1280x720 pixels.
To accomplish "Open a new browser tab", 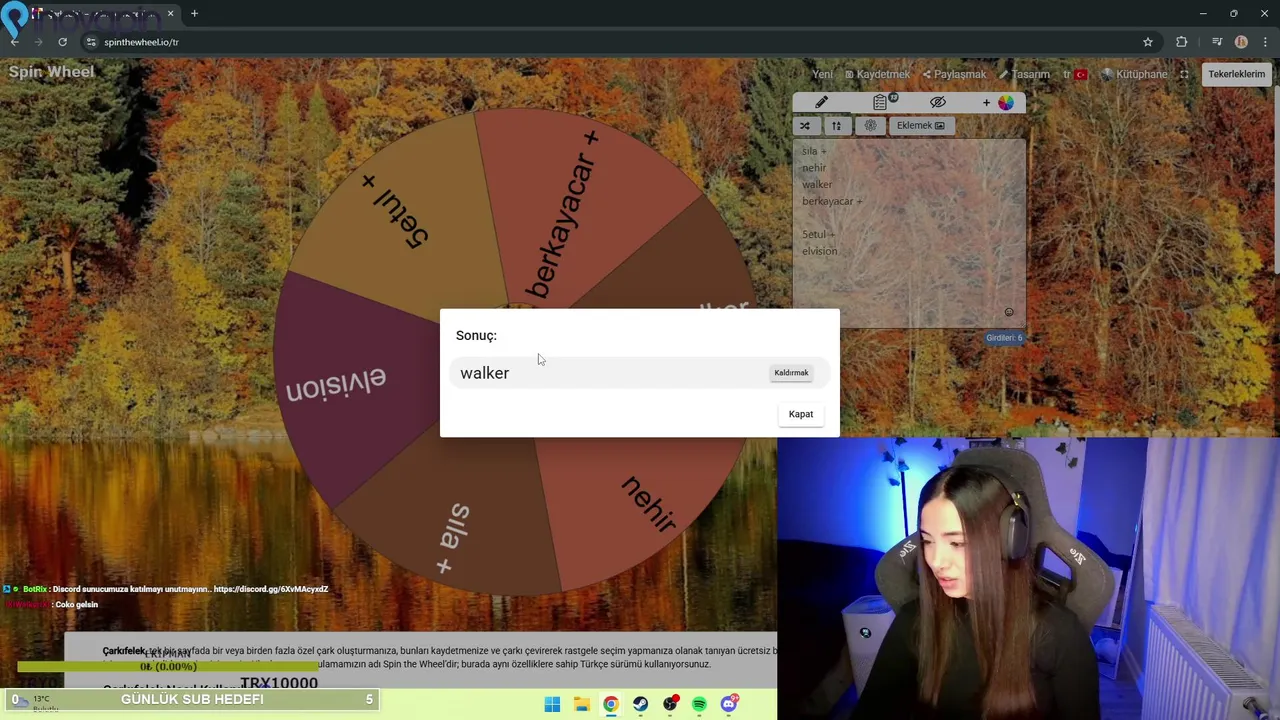I will click(x=194, y=14).
